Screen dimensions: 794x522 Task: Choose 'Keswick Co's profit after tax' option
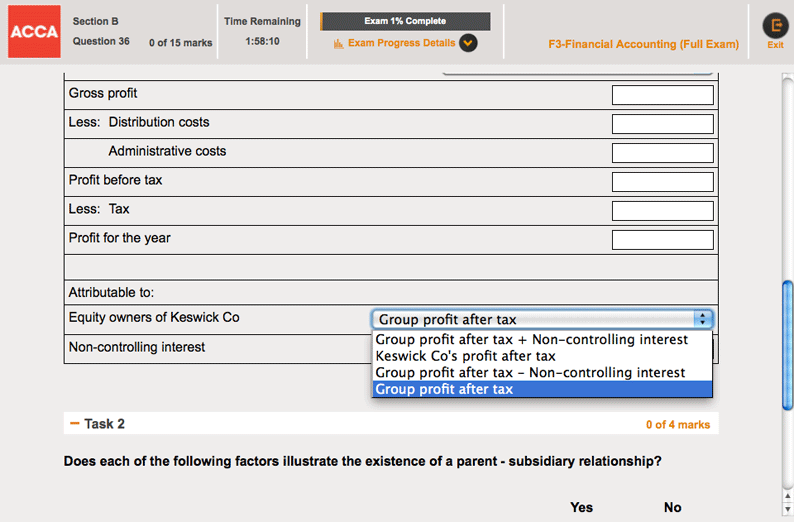point(465,356)
